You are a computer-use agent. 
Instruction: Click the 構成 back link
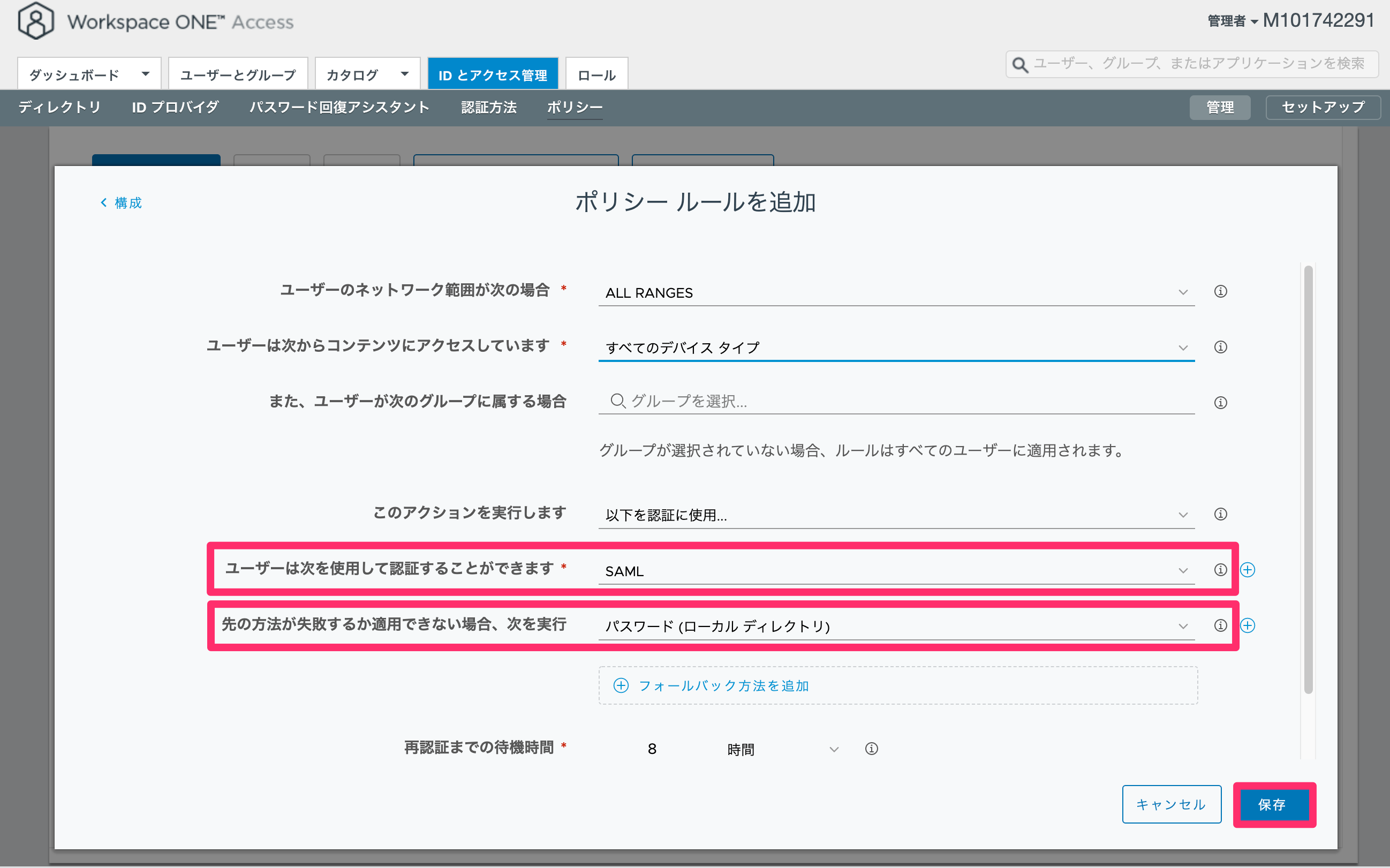(121, 202)
